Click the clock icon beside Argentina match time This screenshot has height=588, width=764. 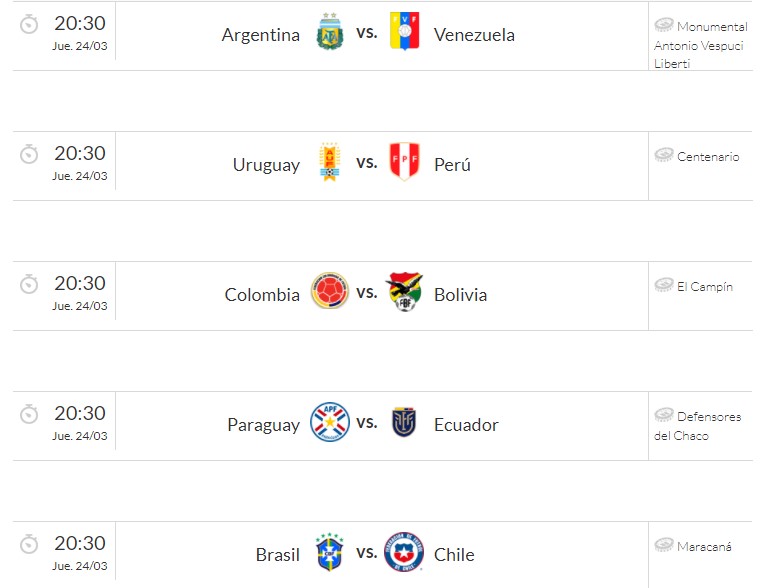point(30,24)
